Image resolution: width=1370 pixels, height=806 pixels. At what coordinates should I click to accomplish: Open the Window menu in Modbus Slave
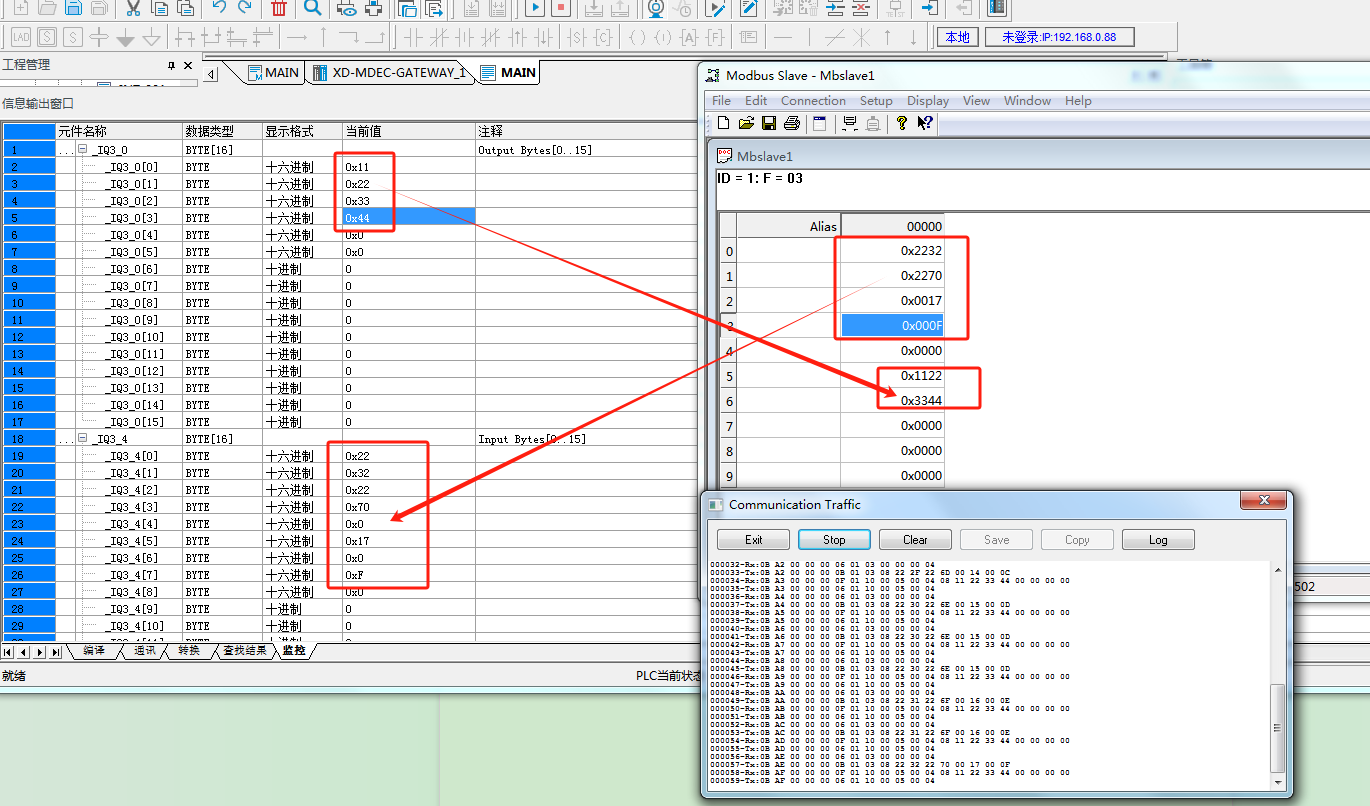[x=1027, y=101]
